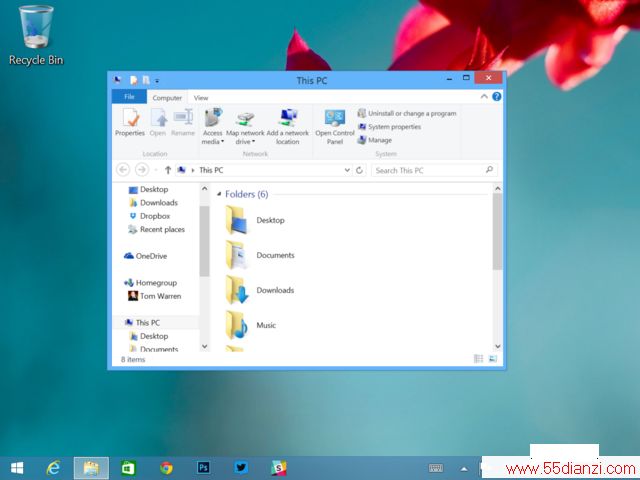Click main pane scroll down arrow
Screen dimensions: 640x480
coord(498,347)
